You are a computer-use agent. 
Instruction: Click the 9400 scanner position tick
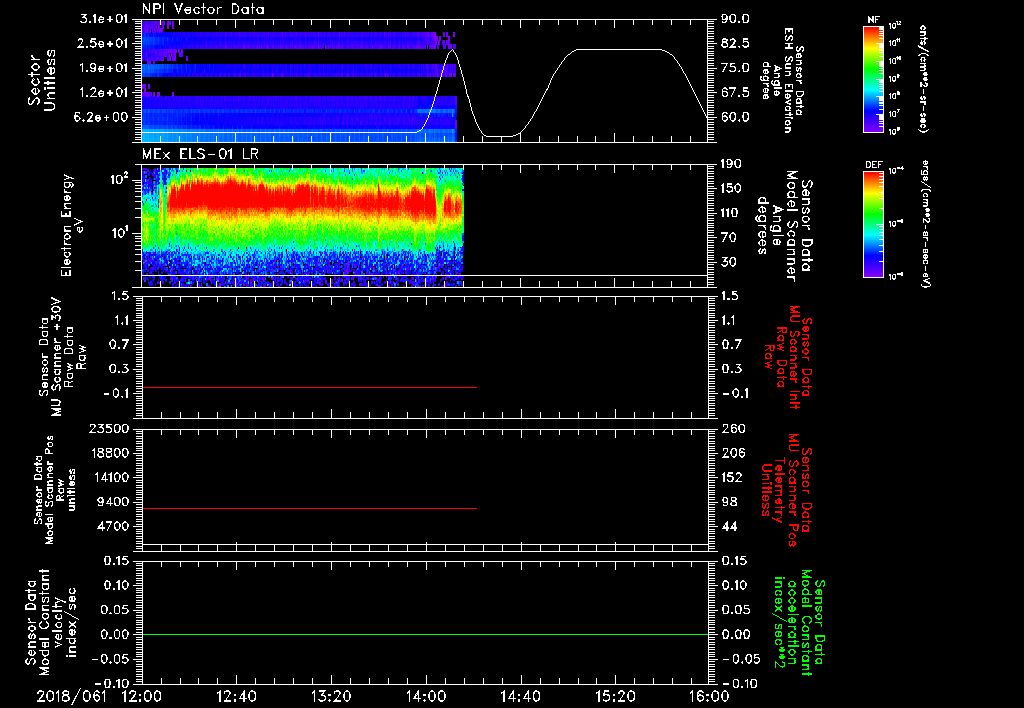pos(114,502)
